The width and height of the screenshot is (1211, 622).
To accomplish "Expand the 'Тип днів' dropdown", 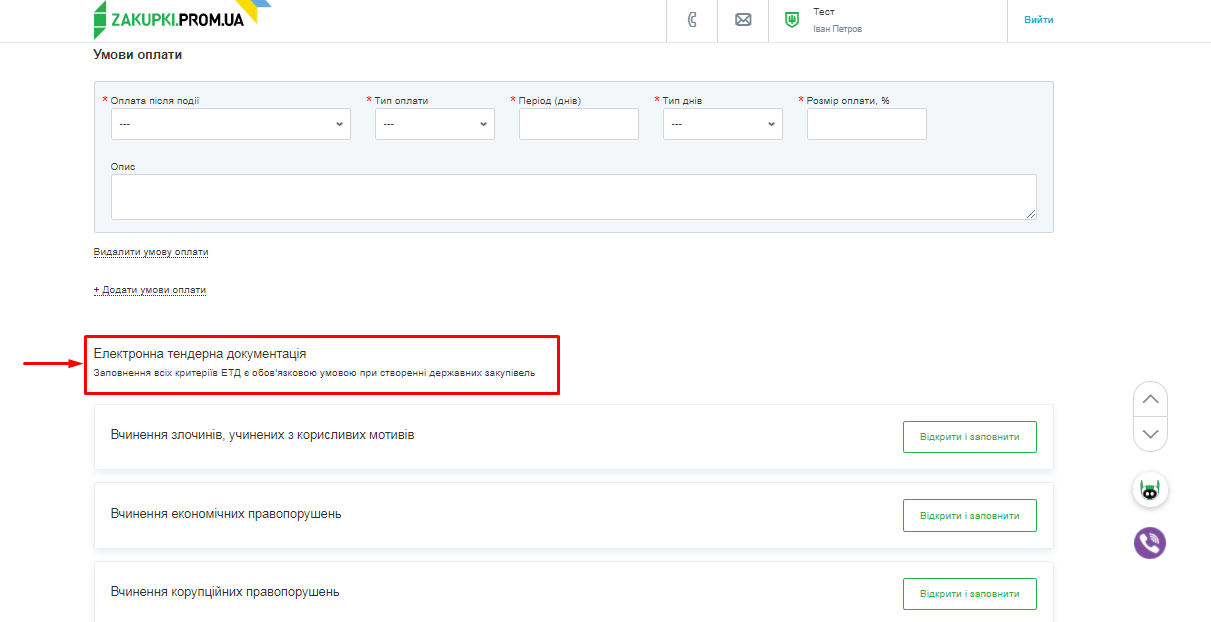I will pyautogui.click(x=722, y=124).
